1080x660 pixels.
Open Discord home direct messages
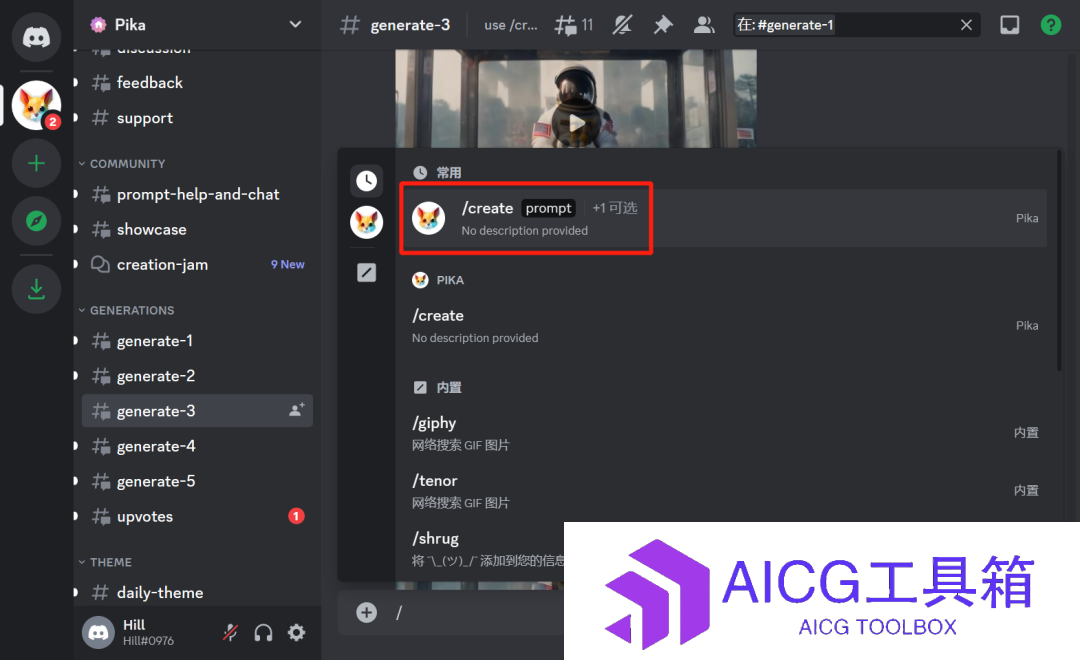tap(36, 37)
